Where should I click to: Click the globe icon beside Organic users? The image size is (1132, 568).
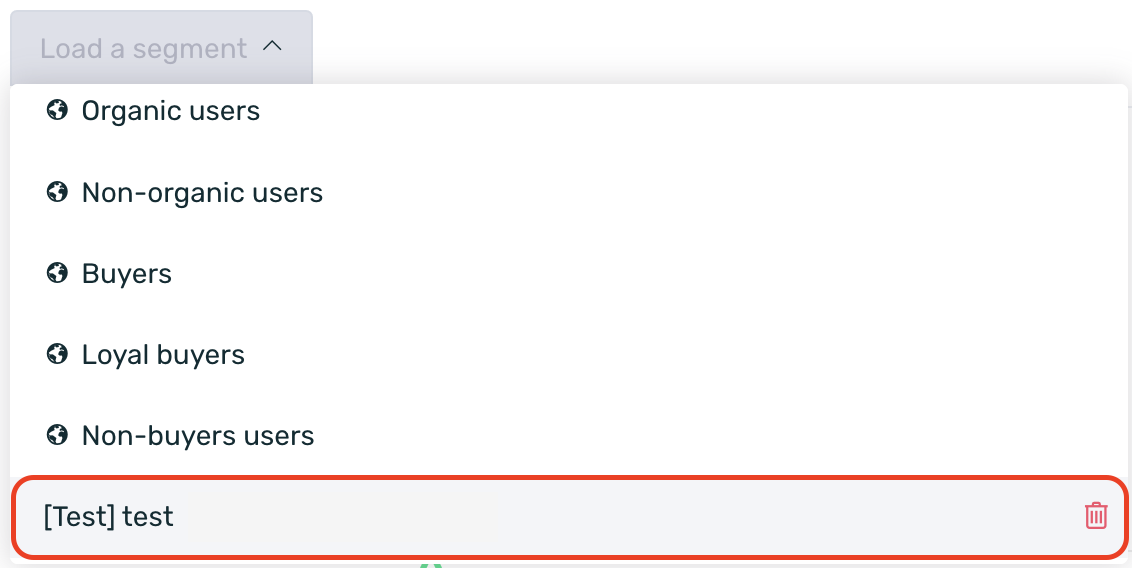[57, 110]
